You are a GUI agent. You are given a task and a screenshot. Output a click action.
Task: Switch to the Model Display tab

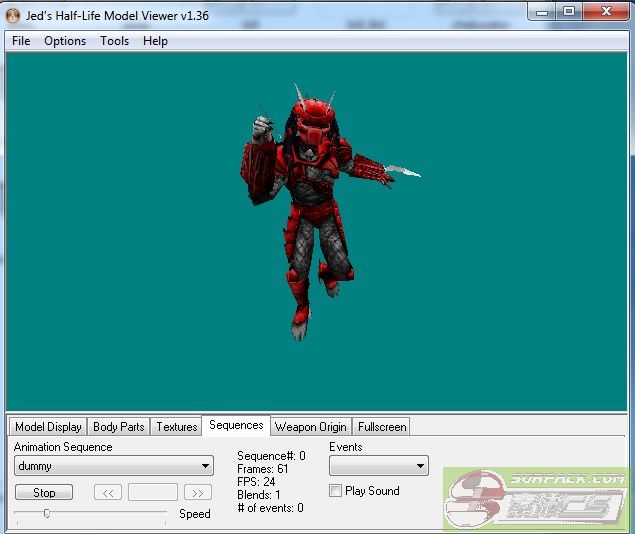(48, 427)
